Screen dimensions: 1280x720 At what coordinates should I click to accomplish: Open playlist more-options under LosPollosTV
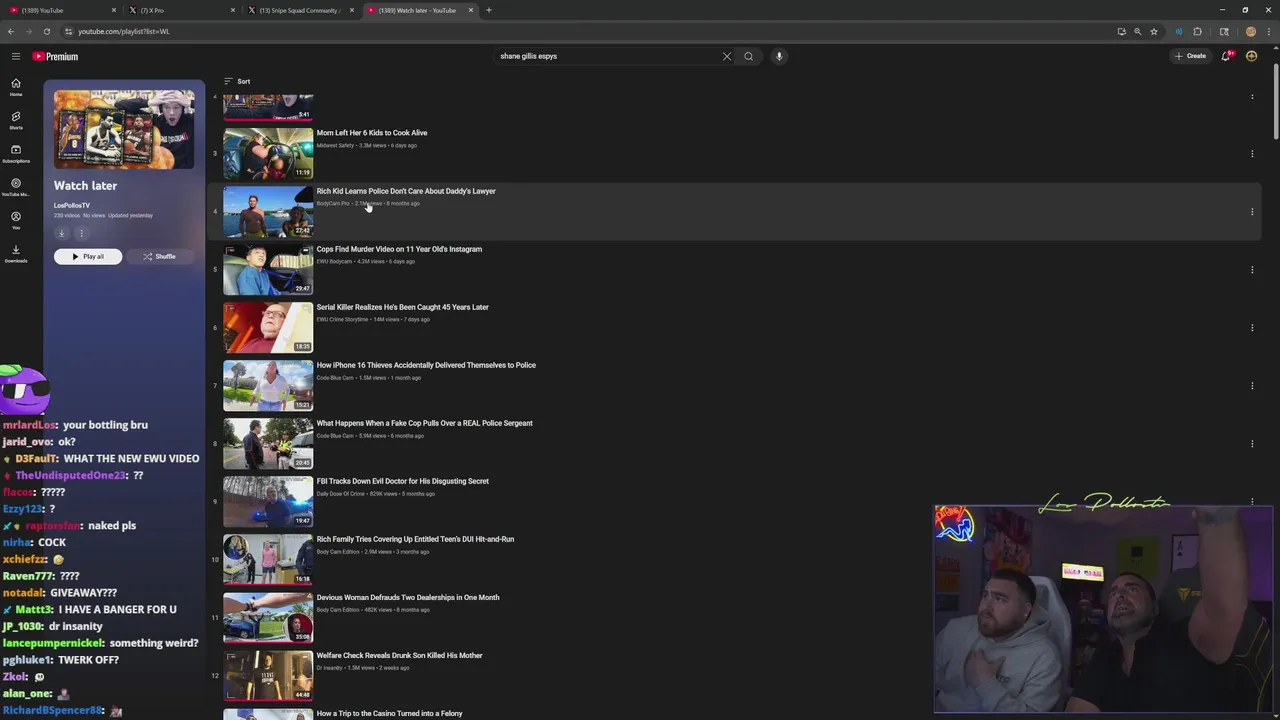[81, 233]
